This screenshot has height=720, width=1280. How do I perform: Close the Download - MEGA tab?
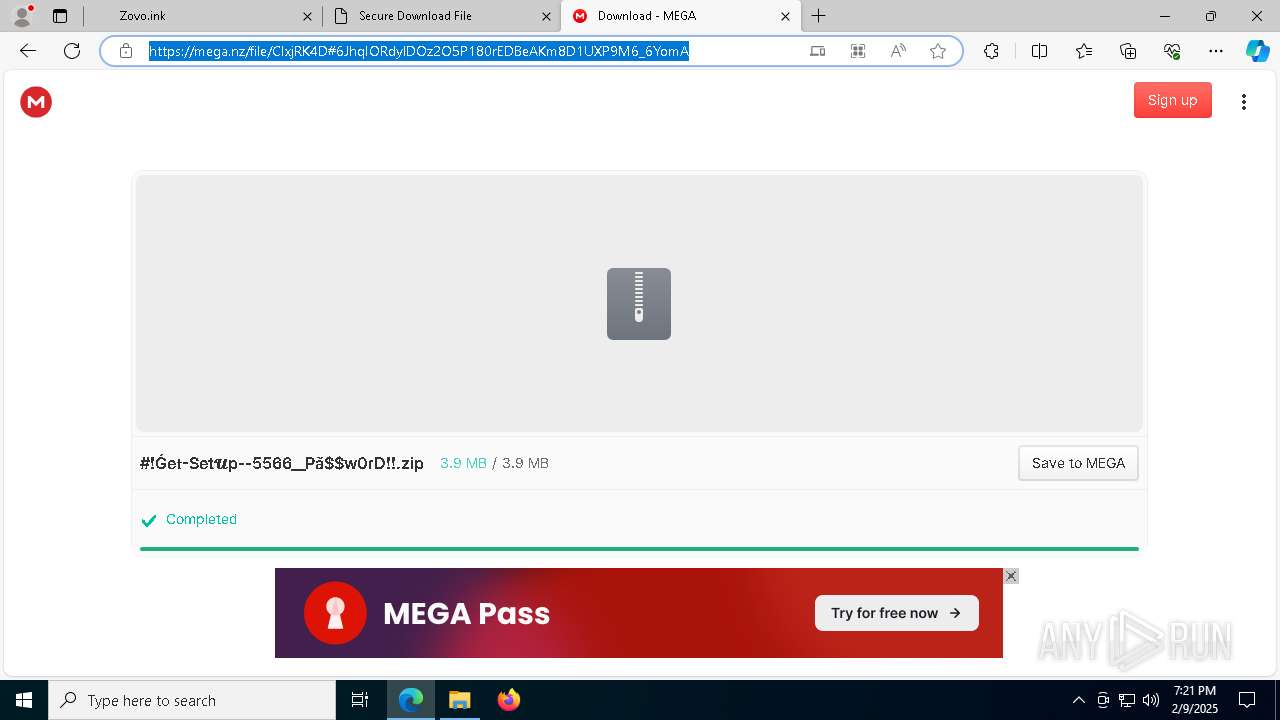click(785, 16)
